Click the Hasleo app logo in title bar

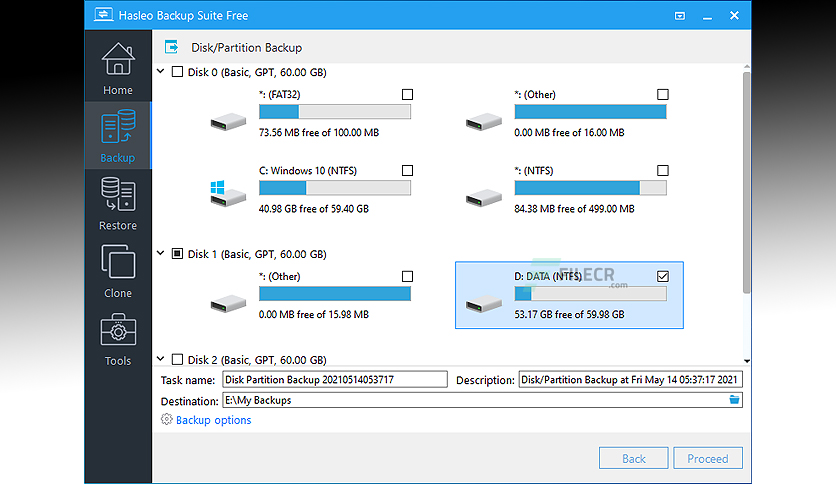(103, 15)
